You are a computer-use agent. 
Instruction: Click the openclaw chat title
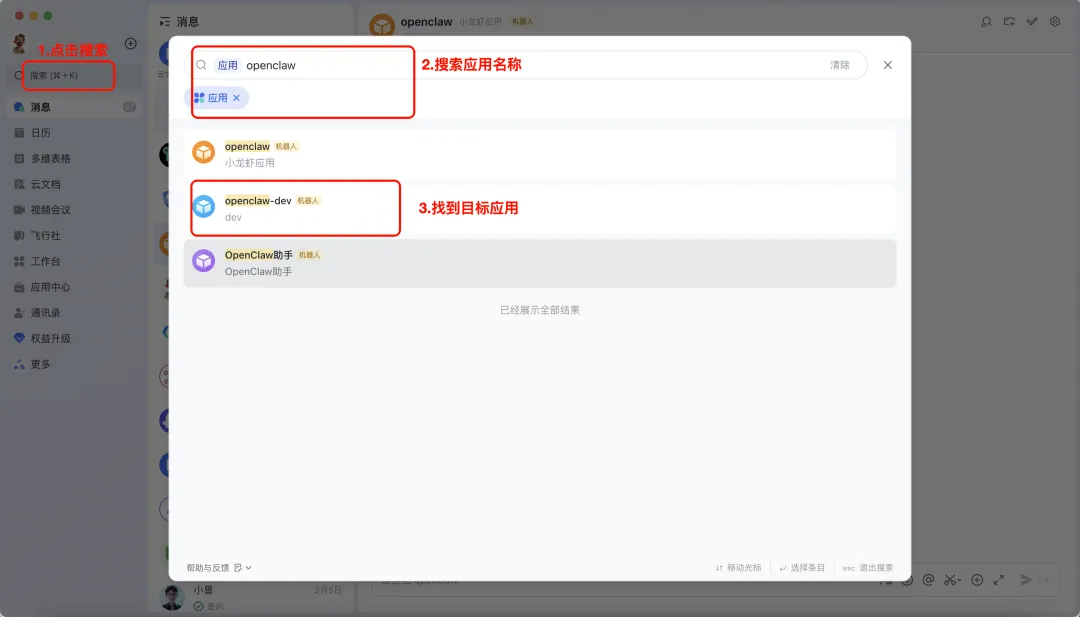click(426, 22)
